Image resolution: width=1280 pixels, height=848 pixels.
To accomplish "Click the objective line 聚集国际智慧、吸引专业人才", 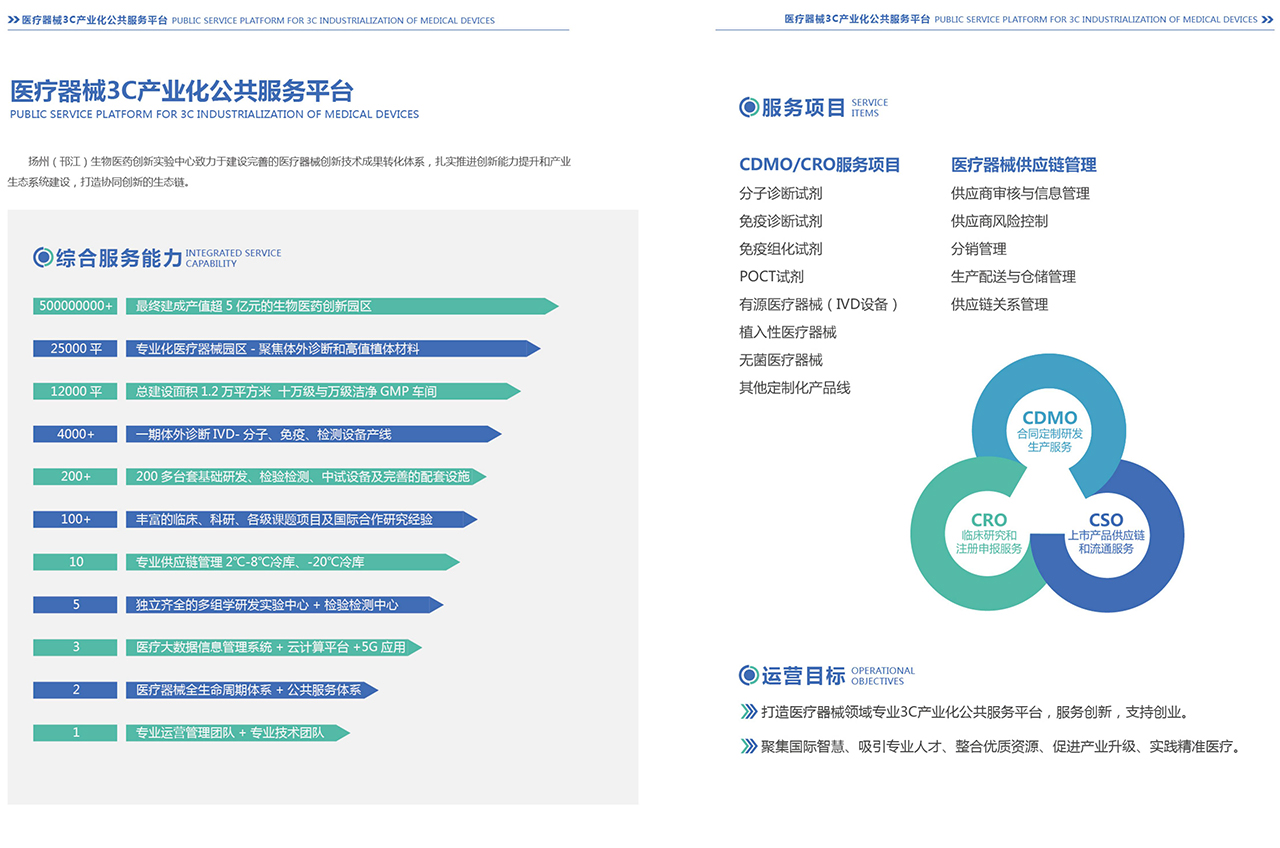I will (x=1001, y=746).
